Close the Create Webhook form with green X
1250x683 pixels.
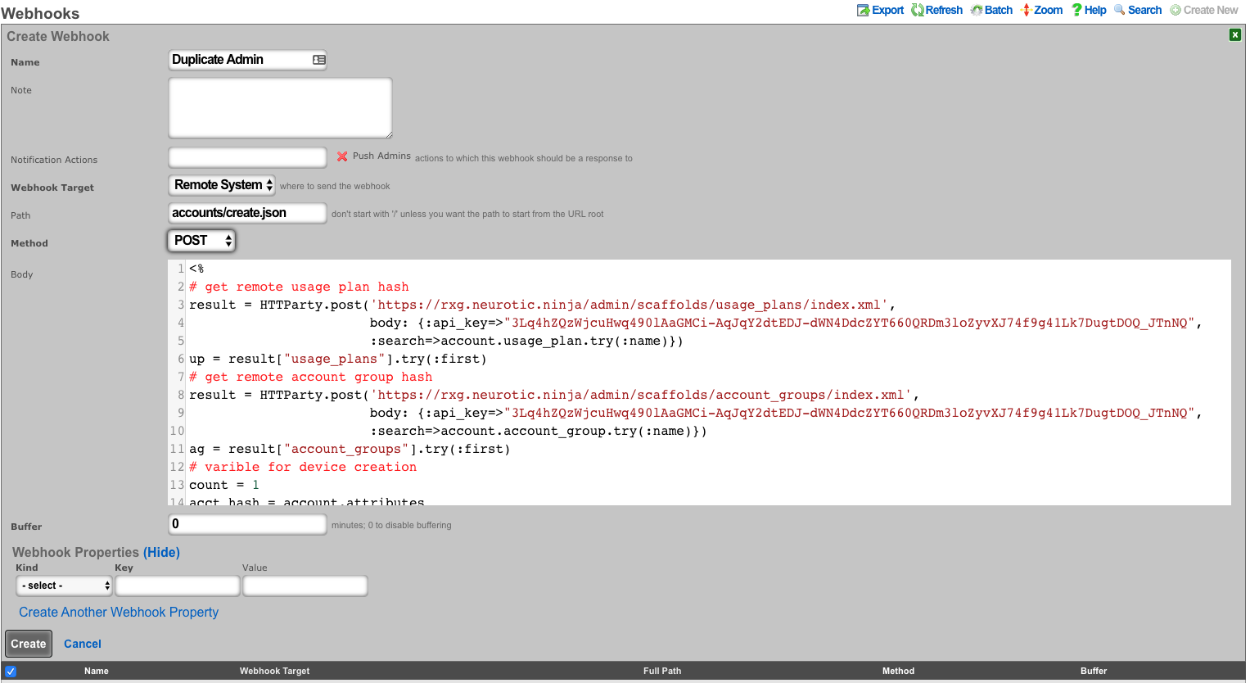tap(1235, 35)
